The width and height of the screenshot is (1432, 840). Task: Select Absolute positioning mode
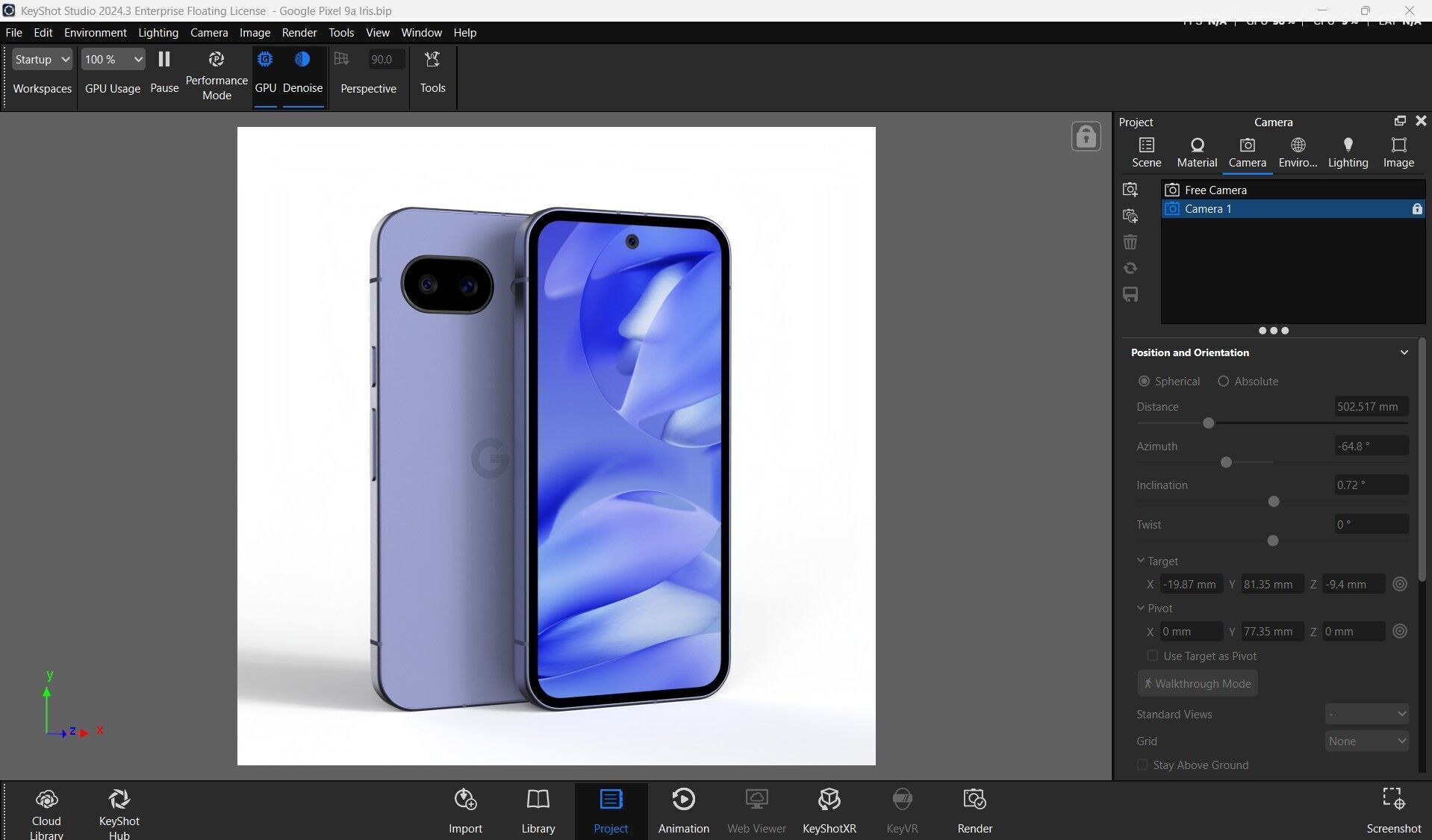tap(1223, 381)
